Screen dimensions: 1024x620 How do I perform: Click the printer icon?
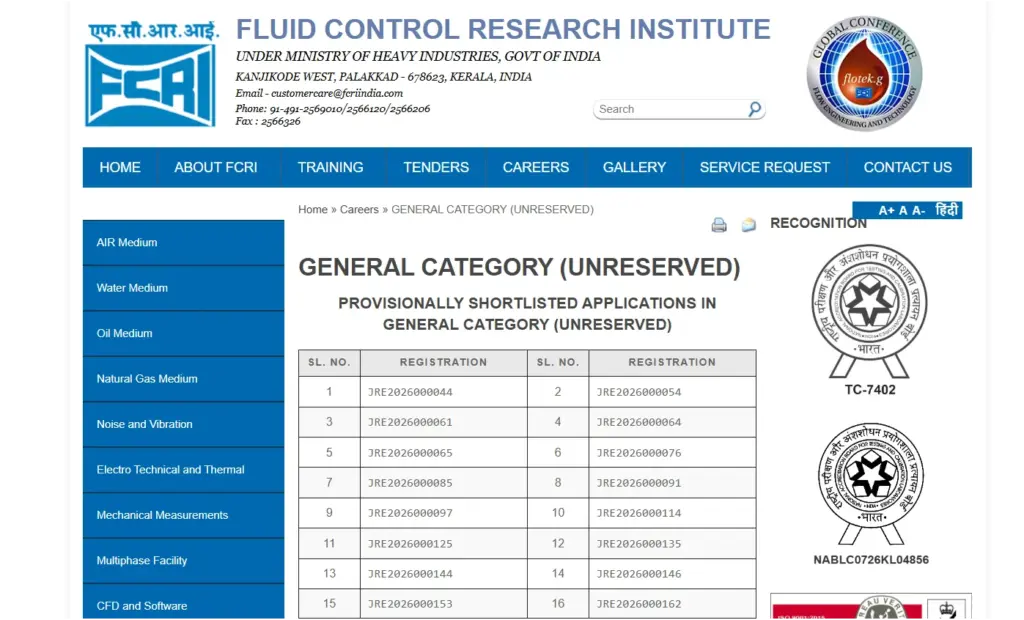coord(719,225)
